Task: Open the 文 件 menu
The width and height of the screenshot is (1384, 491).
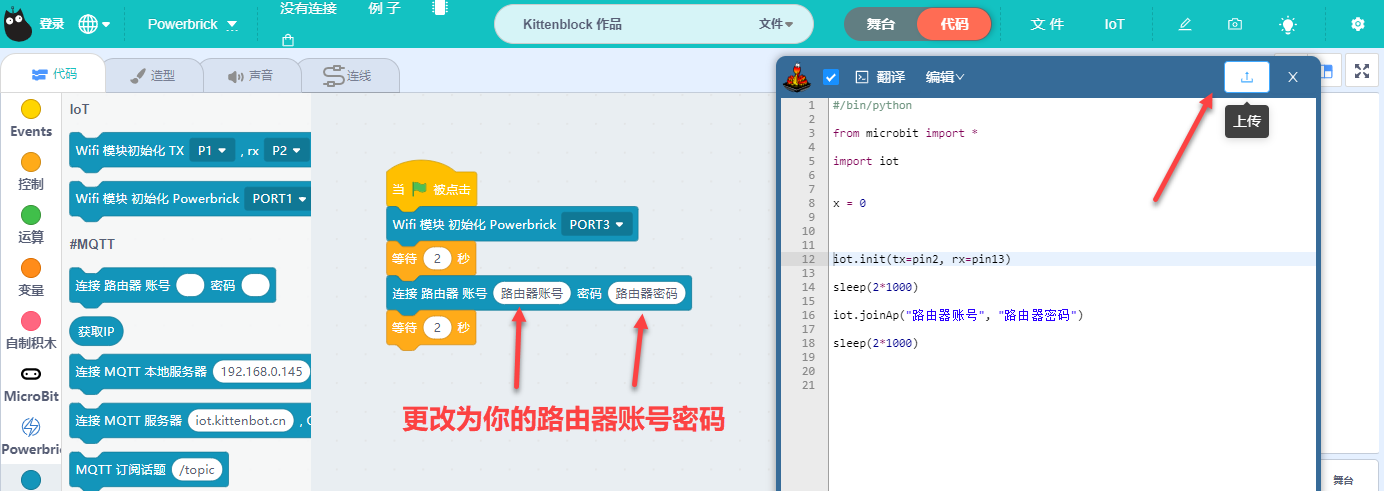Action: (x=1047, y=24)
